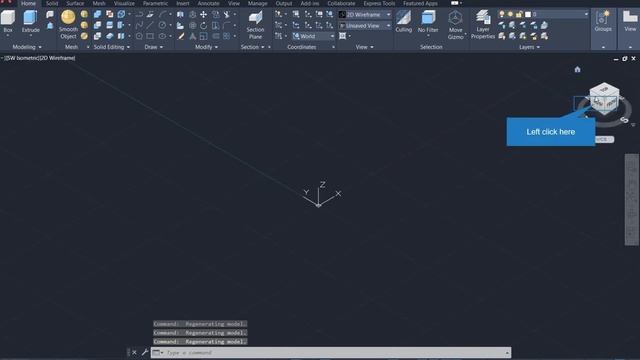Click the ViewCube Home icon
This screenshot has height=360, width=640.
pyautogui.click(x=577, y=69)
